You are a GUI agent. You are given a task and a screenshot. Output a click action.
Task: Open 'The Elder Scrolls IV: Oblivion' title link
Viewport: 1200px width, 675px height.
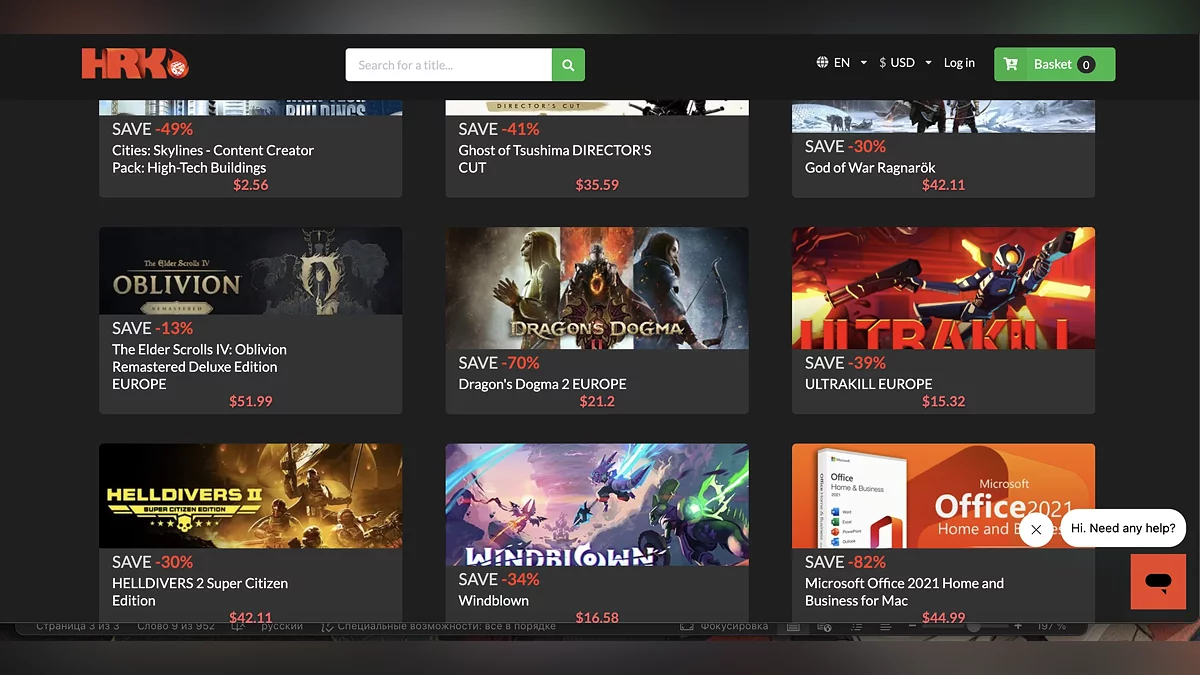[200, 366]
